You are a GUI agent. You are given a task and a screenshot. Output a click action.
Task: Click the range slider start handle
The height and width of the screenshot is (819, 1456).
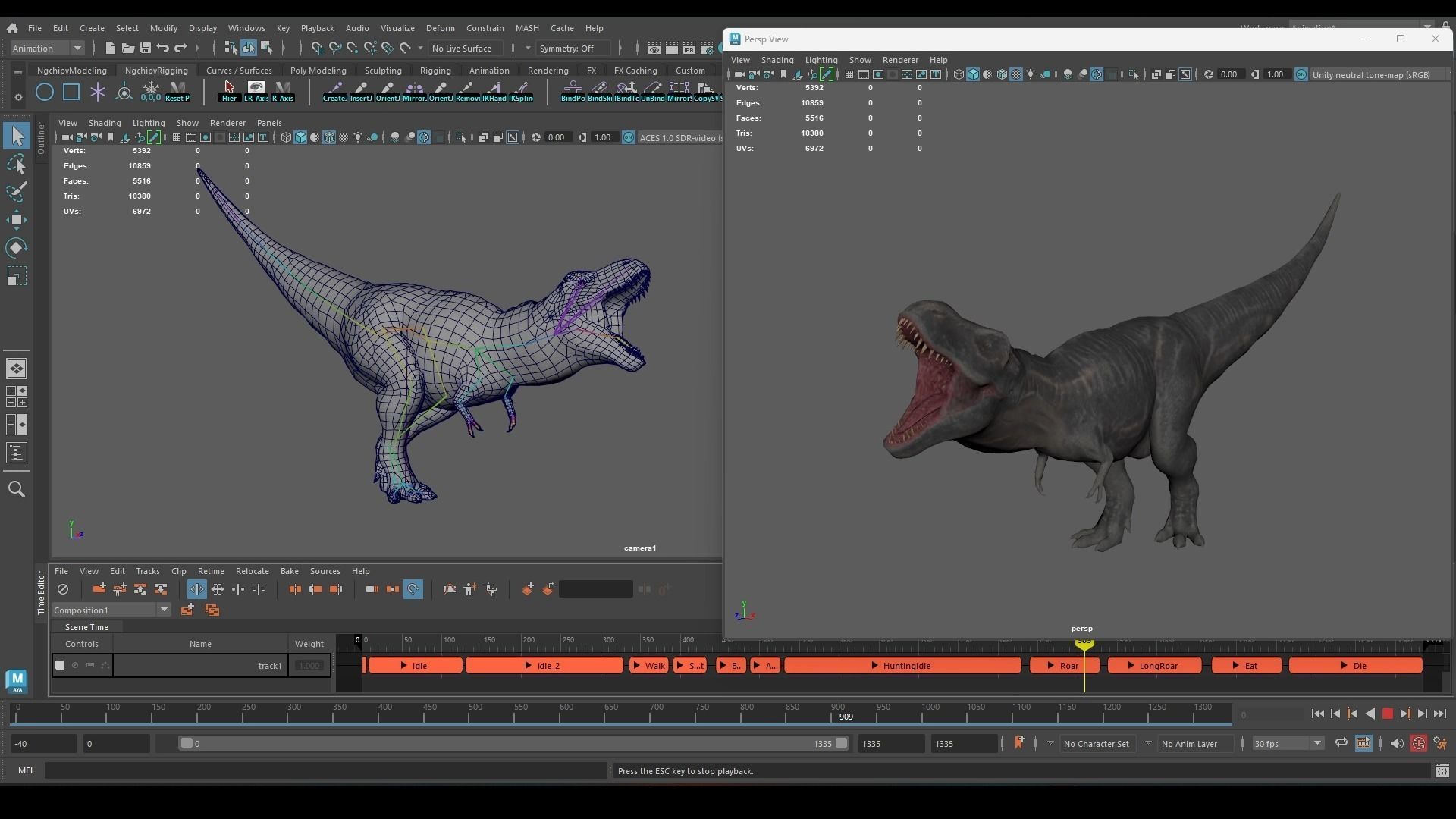187,744
